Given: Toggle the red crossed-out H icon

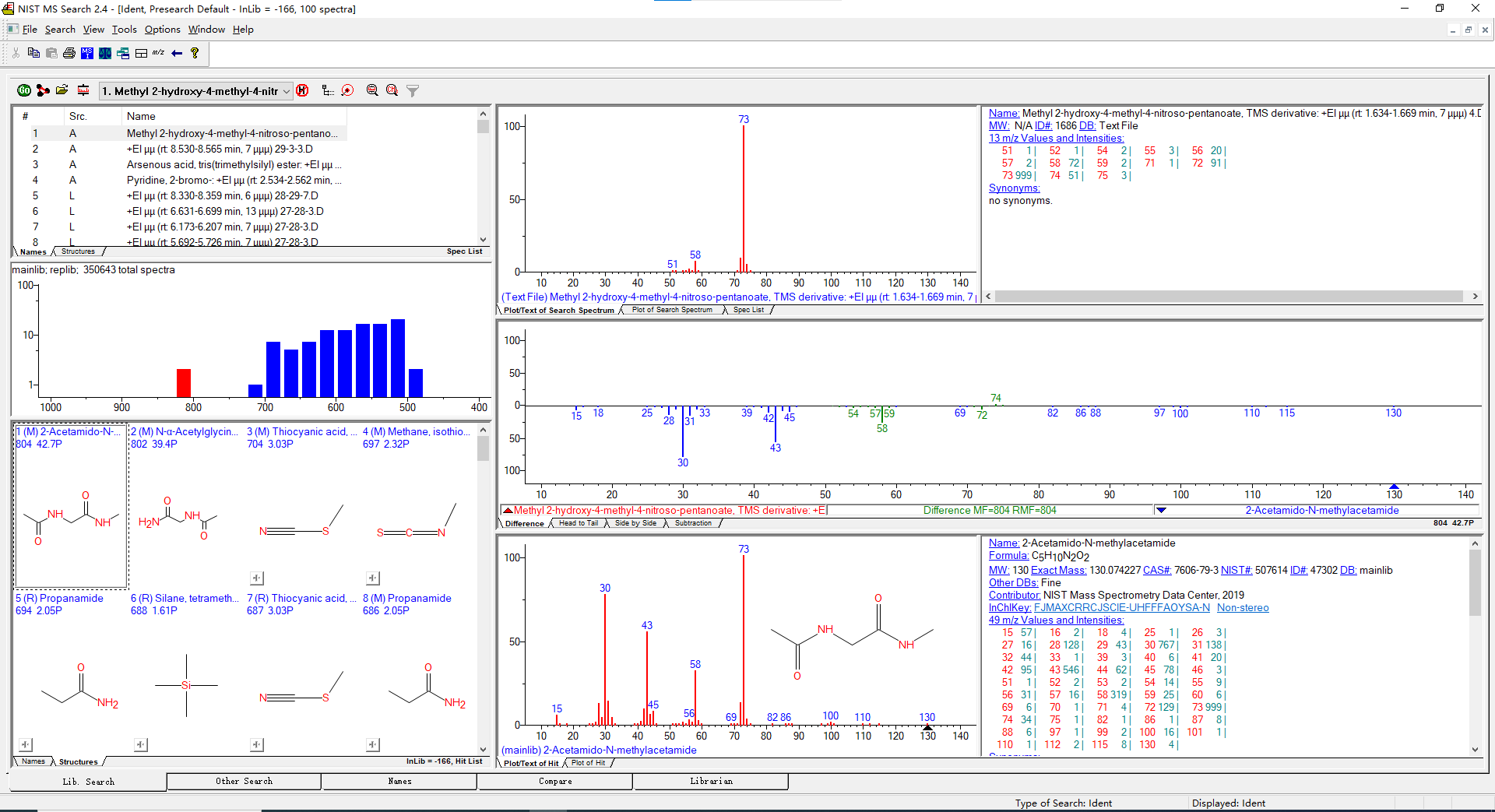Looking at the screenshot, I should [x=302, y=91].
